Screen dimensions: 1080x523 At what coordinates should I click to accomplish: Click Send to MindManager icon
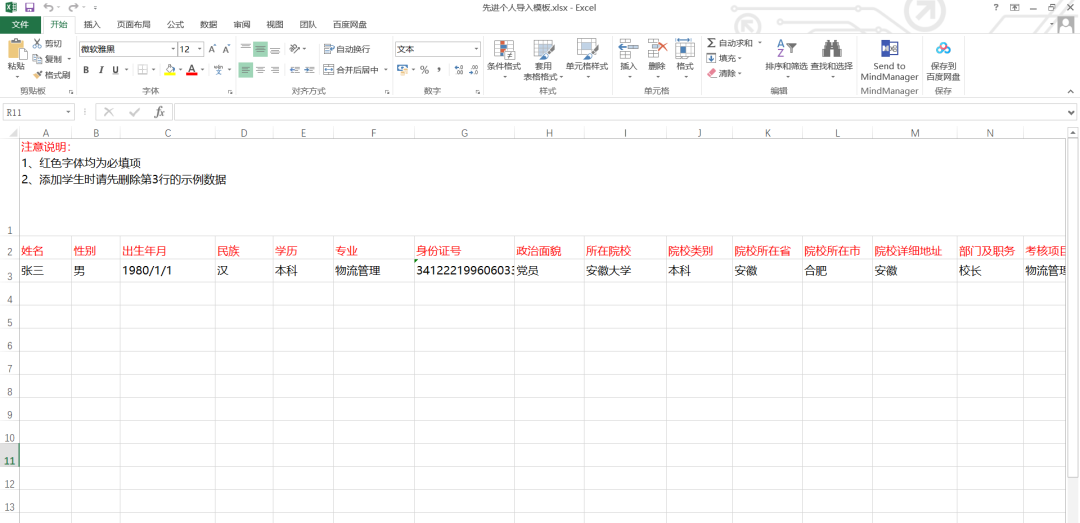click(x=889, y=49)
